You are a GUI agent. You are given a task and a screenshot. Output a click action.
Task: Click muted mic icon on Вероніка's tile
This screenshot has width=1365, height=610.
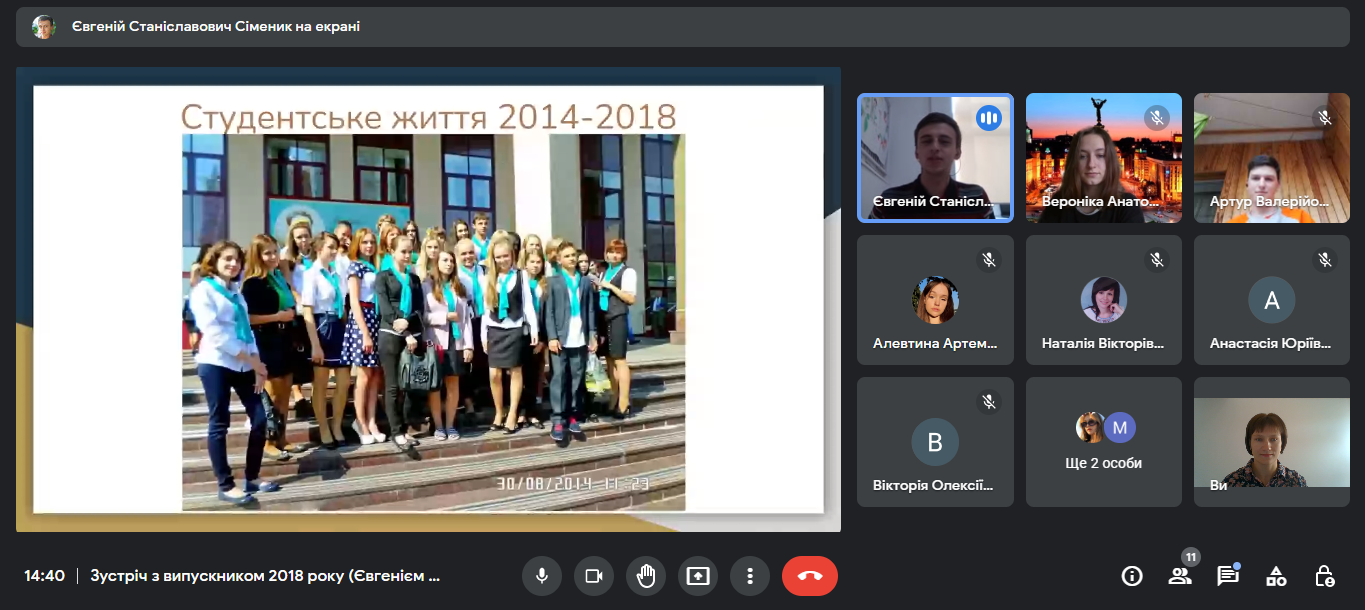(x=1157, y=118)
